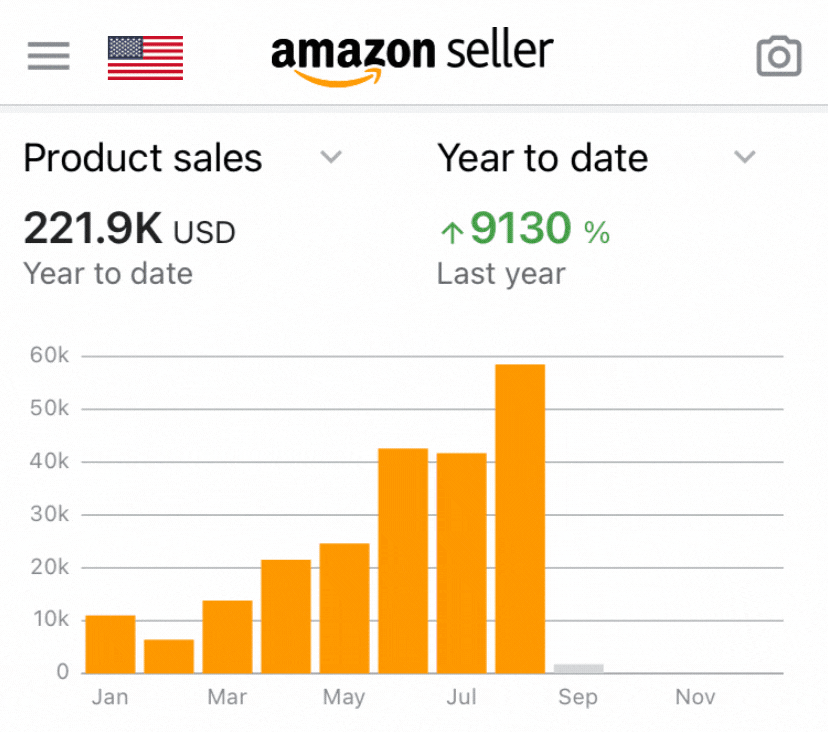Screen dimensions: 828x732
Task: Select the May sales bar
Action: 344,608
